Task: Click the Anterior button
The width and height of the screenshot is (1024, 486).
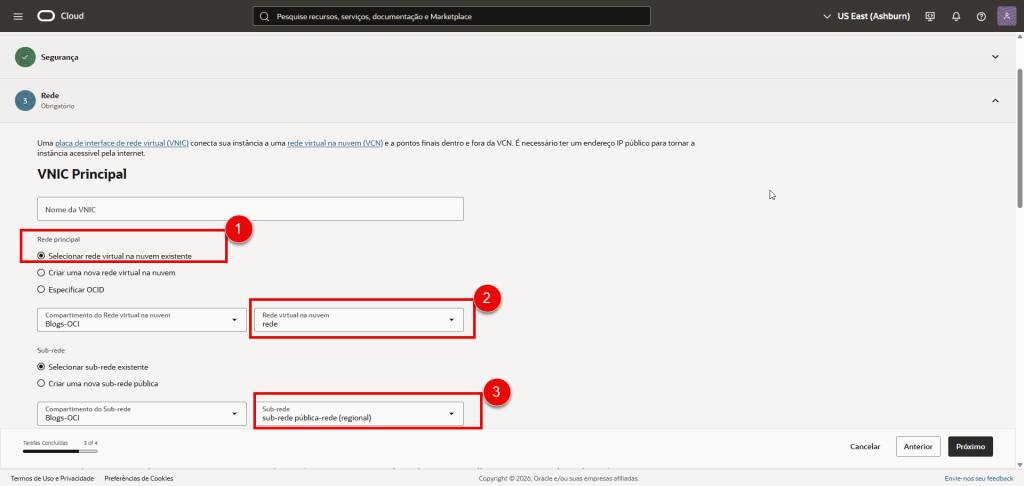Action: (918, 447)
